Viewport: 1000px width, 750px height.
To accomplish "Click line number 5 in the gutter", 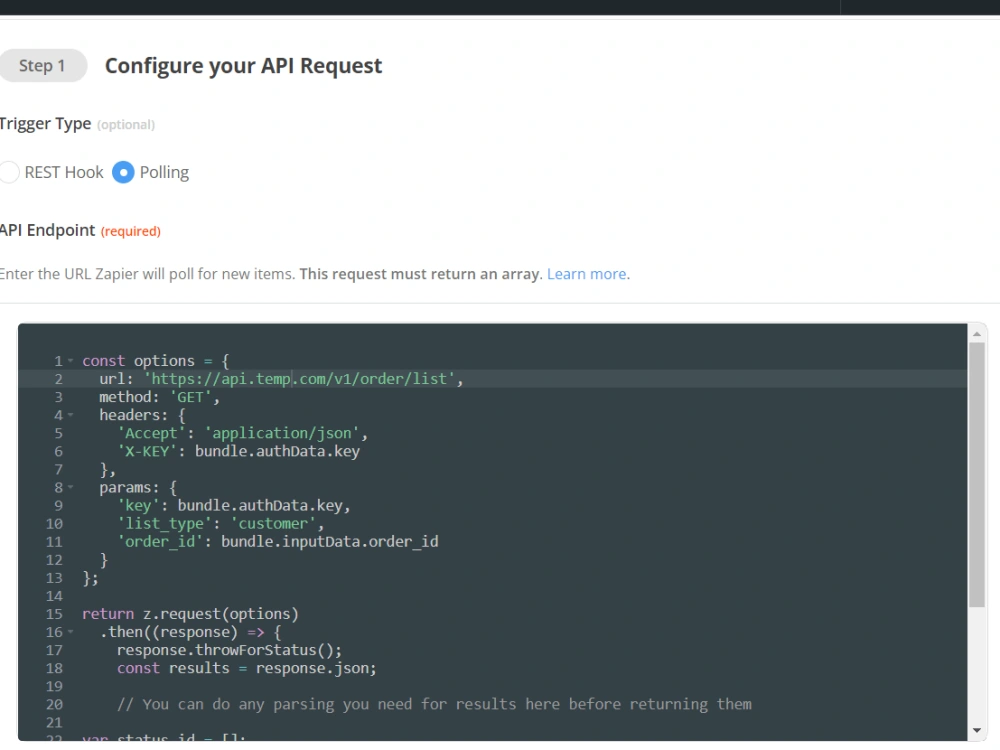I will click(57, 432).
